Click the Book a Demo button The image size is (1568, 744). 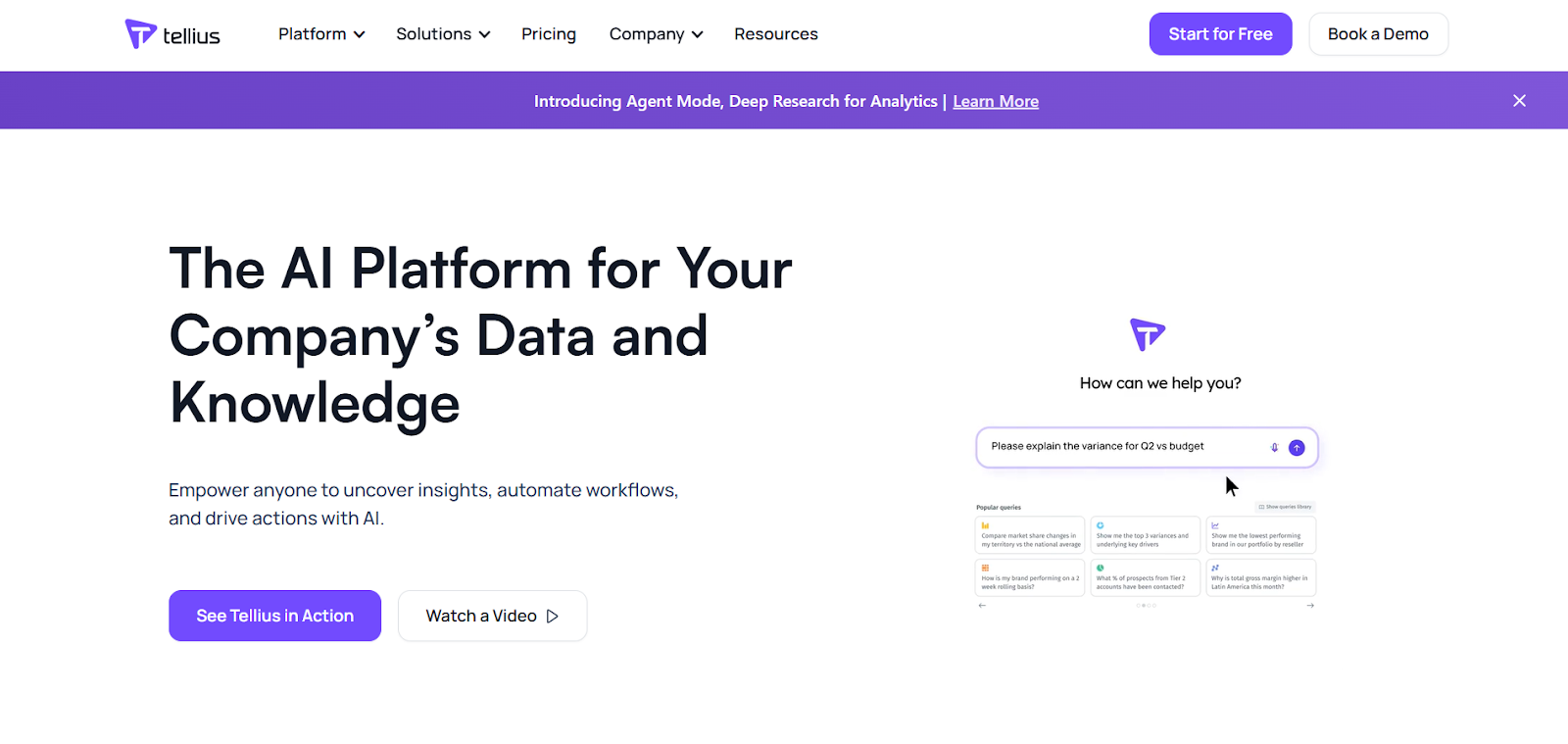(x=1378, y=34)
